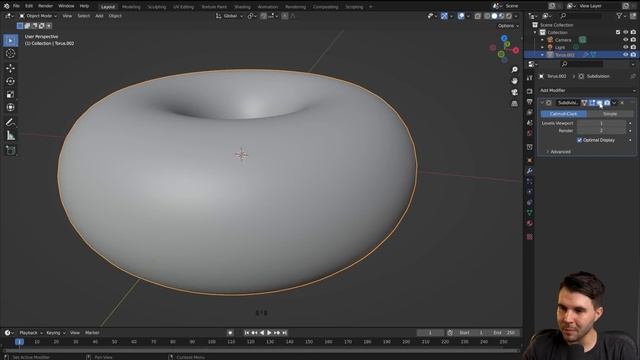This screenshot has width=640, height=360.
Task: Select Simple subdivision type
Action: [x=610, y=114]
